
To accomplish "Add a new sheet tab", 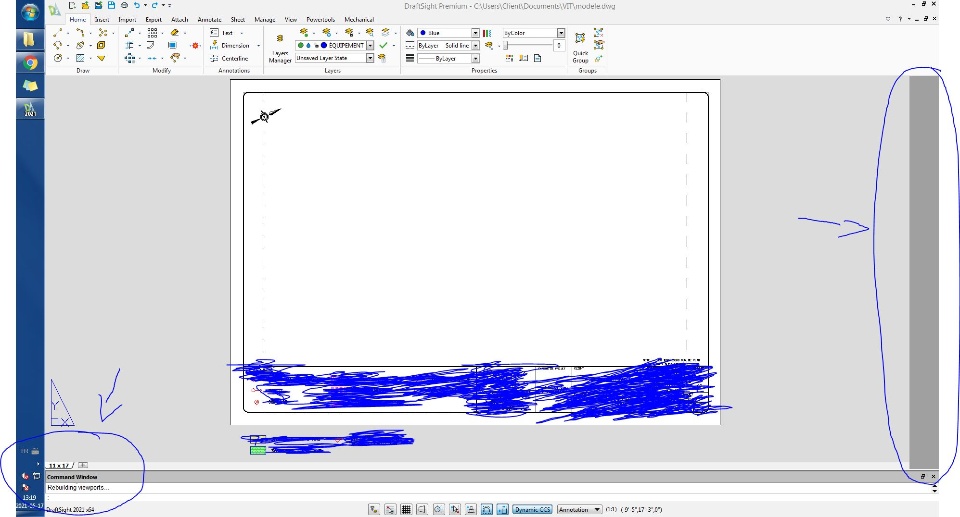I will click(x=83, y=466).
